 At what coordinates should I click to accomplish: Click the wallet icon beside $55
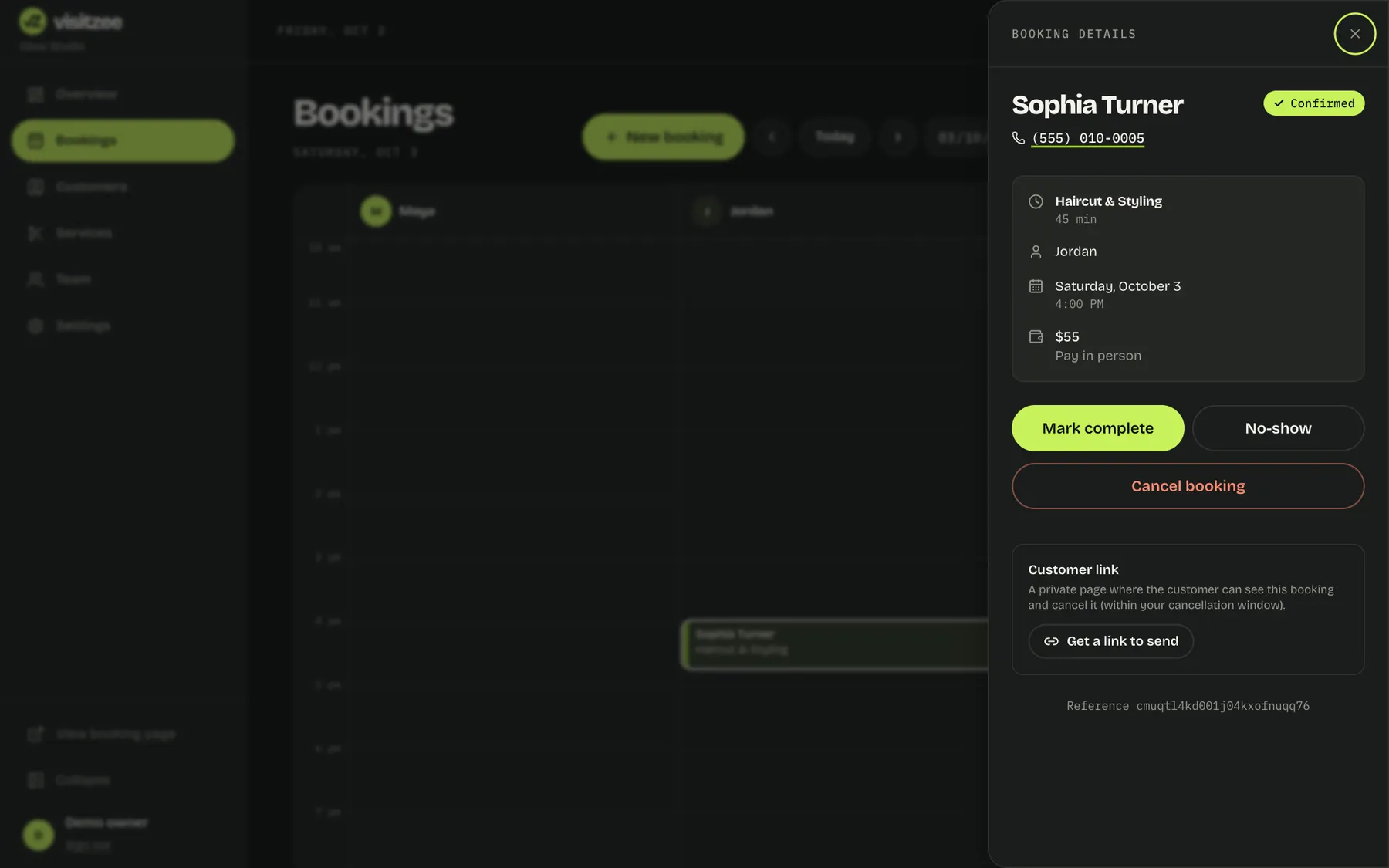click(x=1036, y=336)
